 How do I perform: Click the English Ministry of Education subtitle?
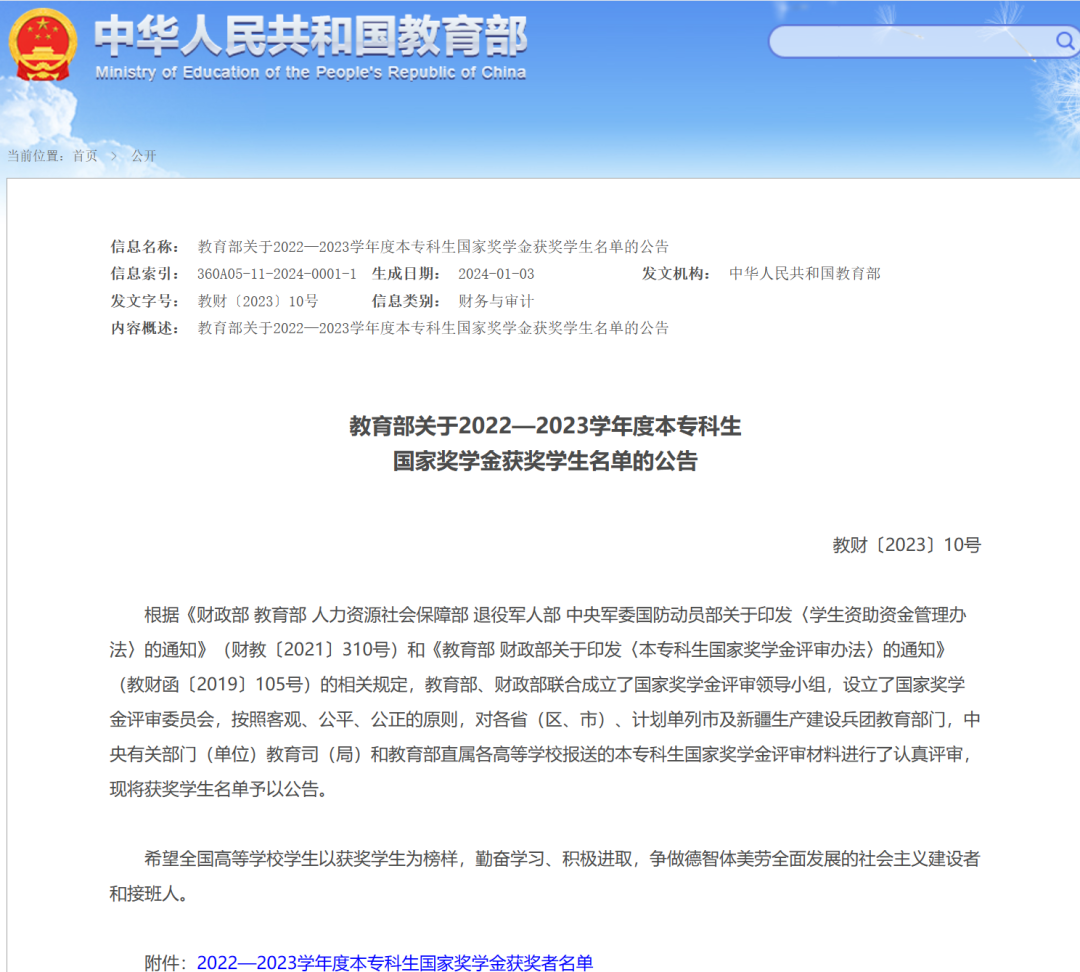coord(310,73)
